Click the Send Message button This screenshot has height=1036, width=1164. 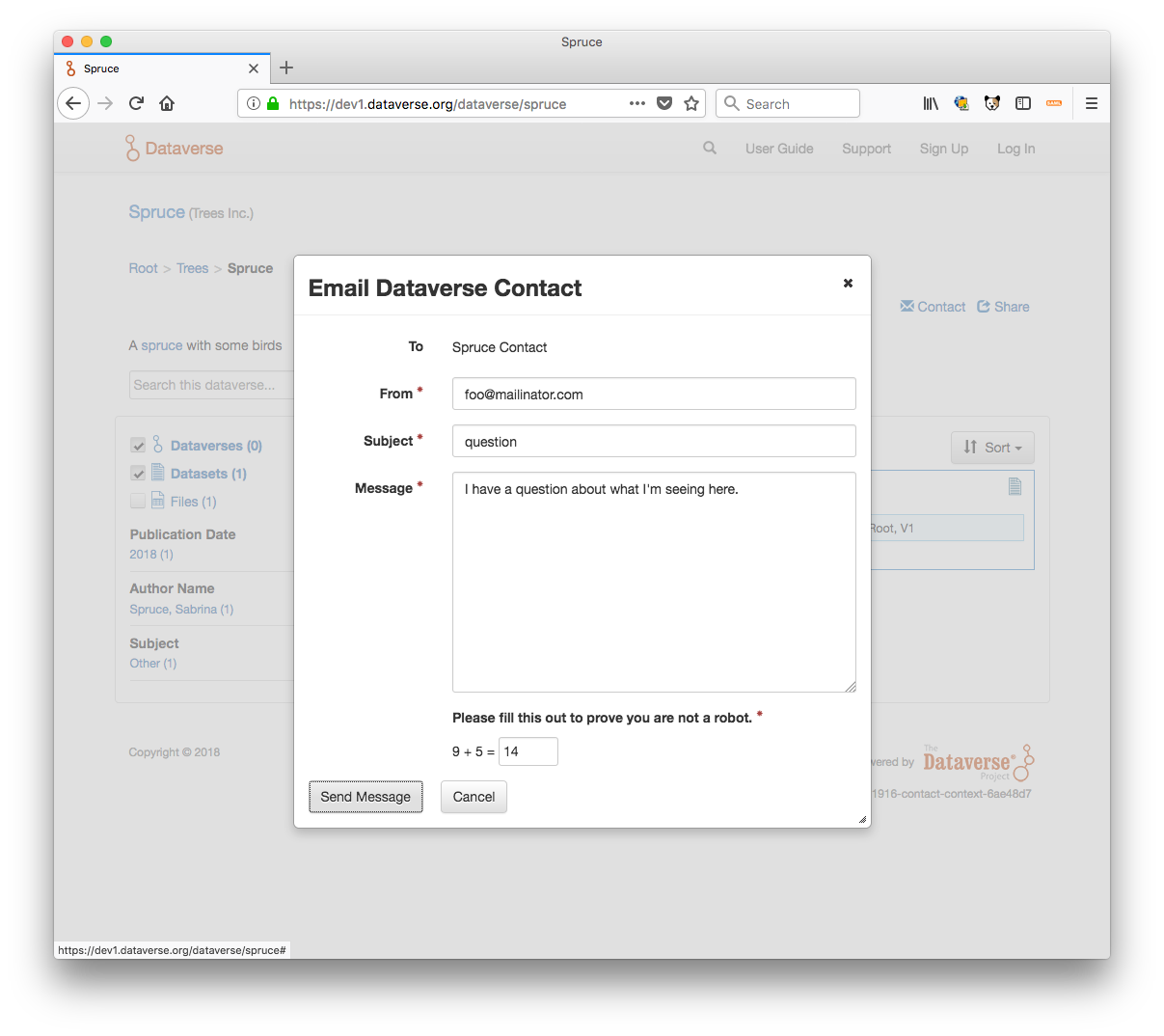(x=365, y=797)
